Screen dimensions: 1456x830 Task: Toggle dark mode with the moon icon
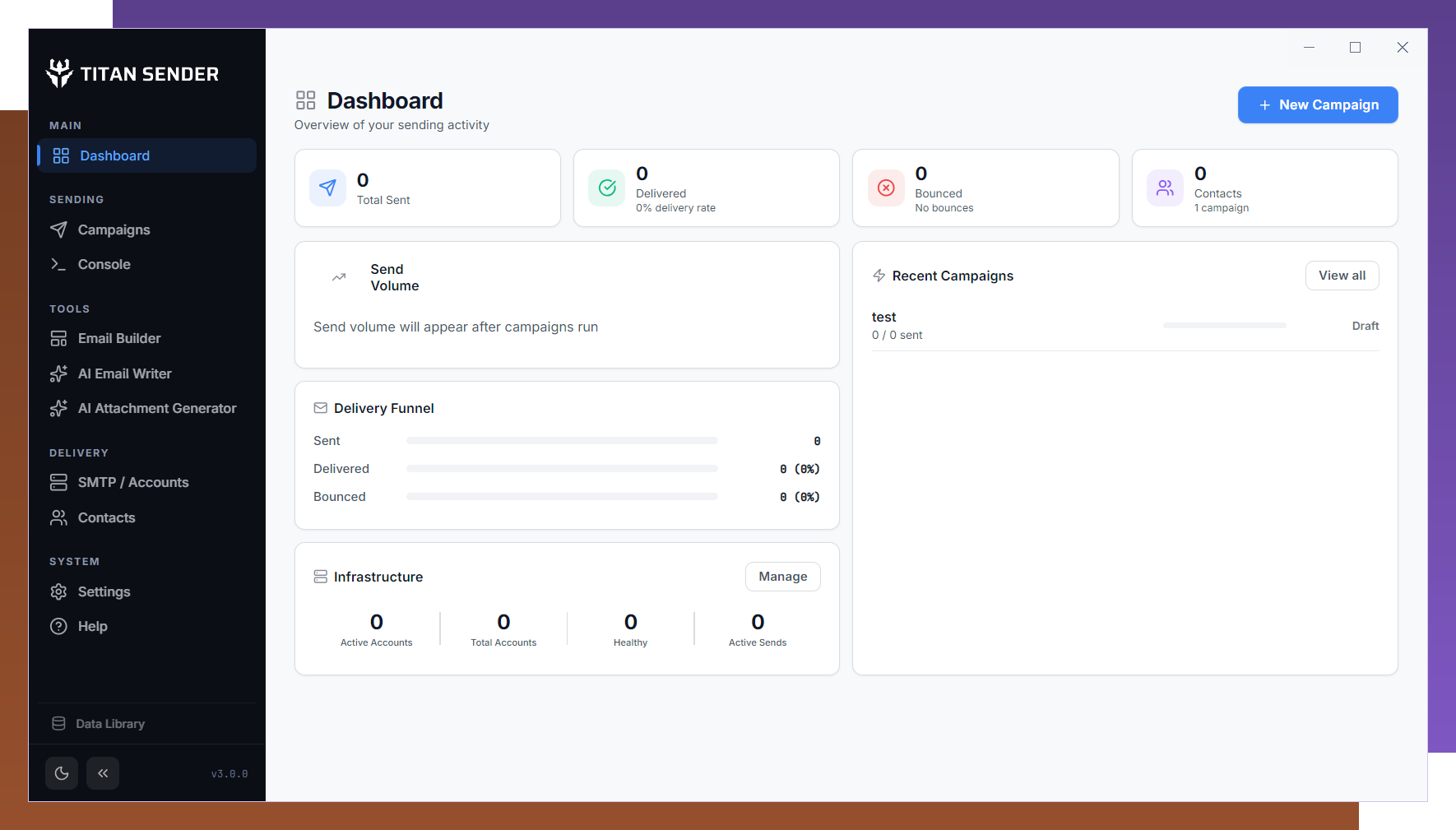click(62, 773)
